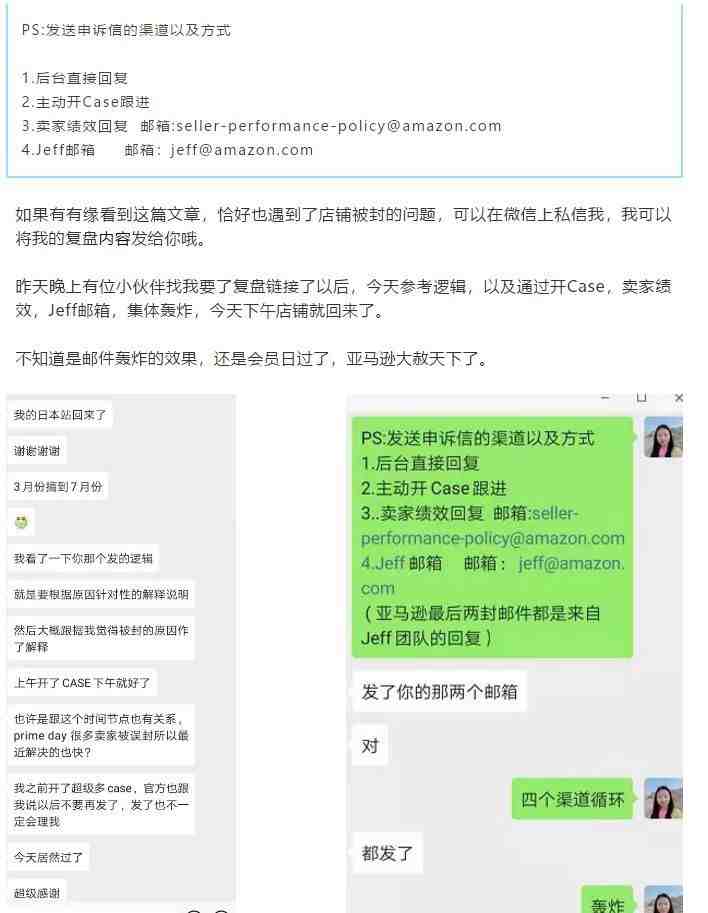Click seller-performance-policy email in top note box
Viewport: 708px width, 913px height.
[338, 126]
